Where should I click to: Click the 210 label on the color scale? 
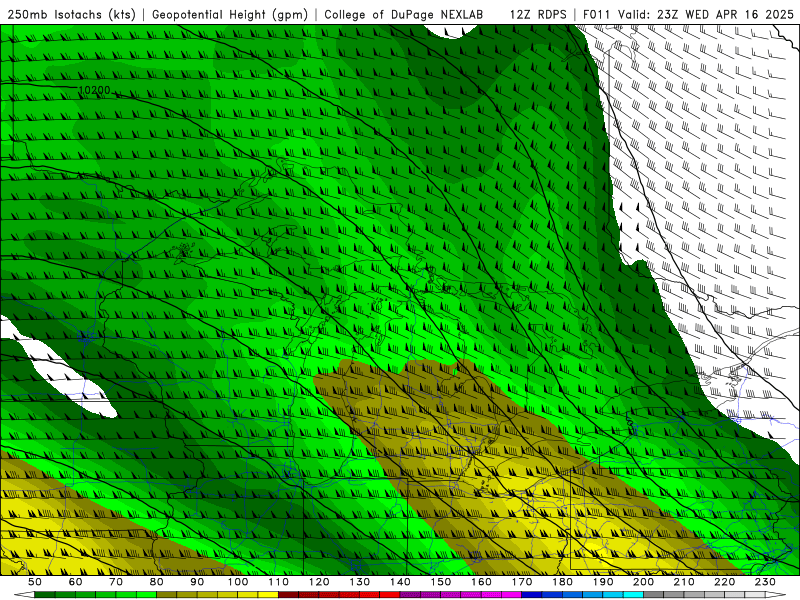coord(684,582)
